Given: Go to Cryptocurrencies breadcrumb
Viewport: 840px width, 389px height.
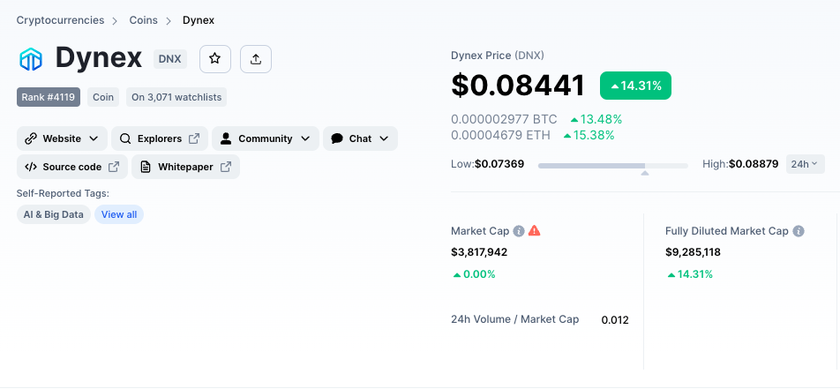Looking at the screenshot, I should click(x=60, y=20).
